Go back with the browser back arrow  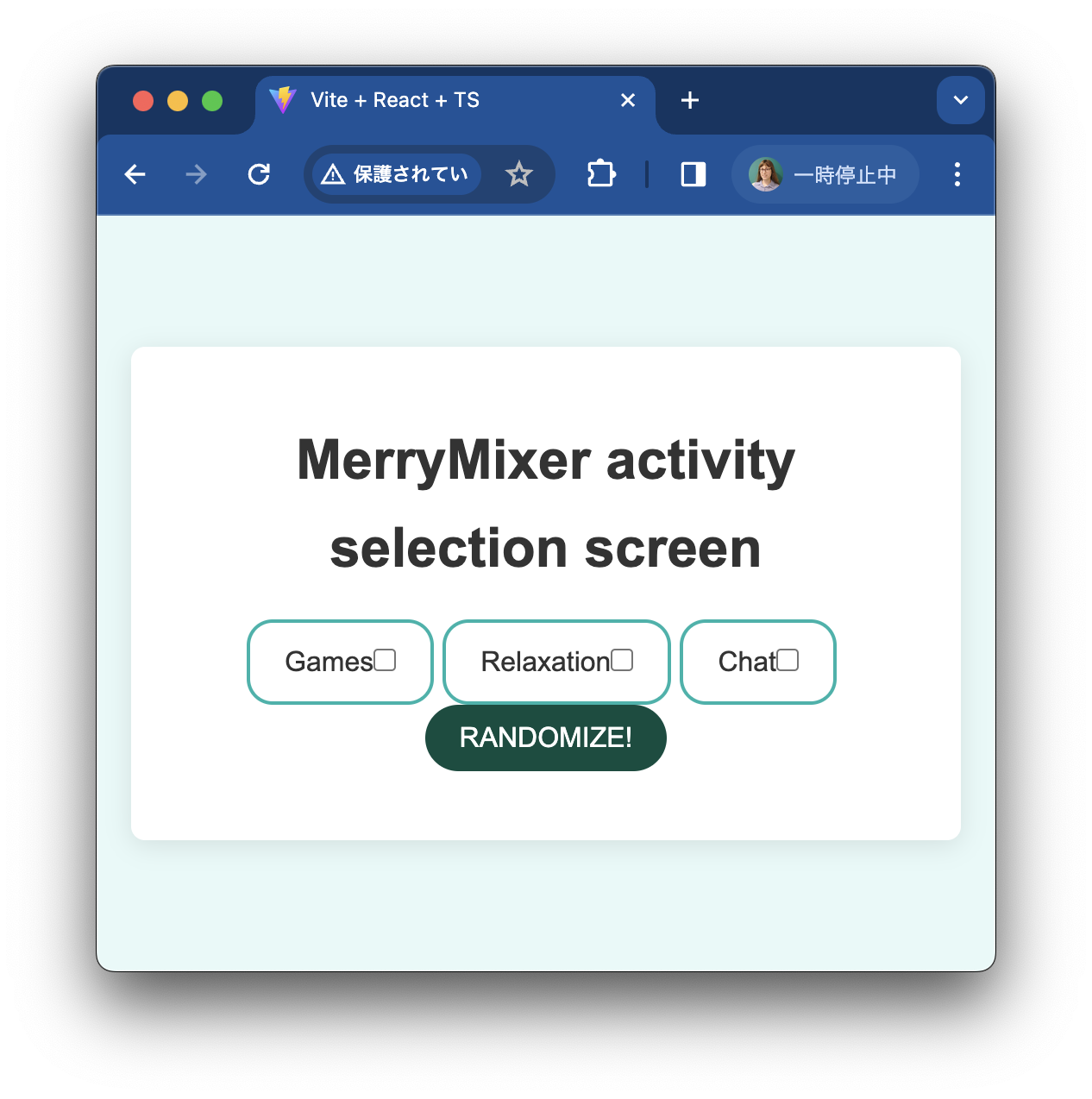[135, 175]
